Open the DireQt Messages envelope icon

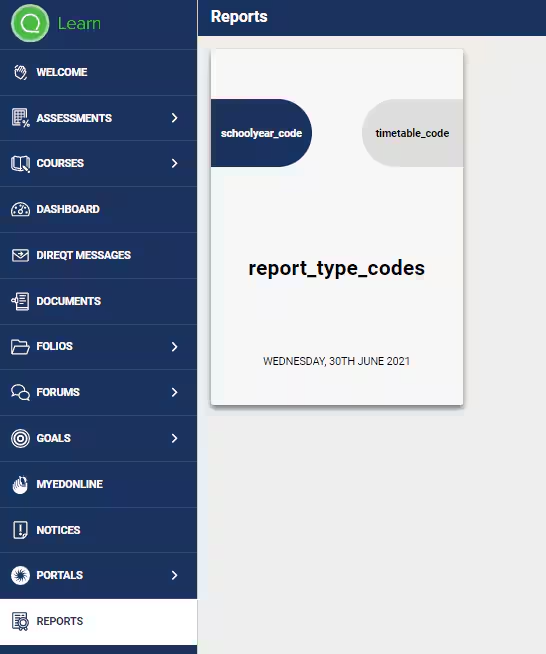tap(20, 255)
